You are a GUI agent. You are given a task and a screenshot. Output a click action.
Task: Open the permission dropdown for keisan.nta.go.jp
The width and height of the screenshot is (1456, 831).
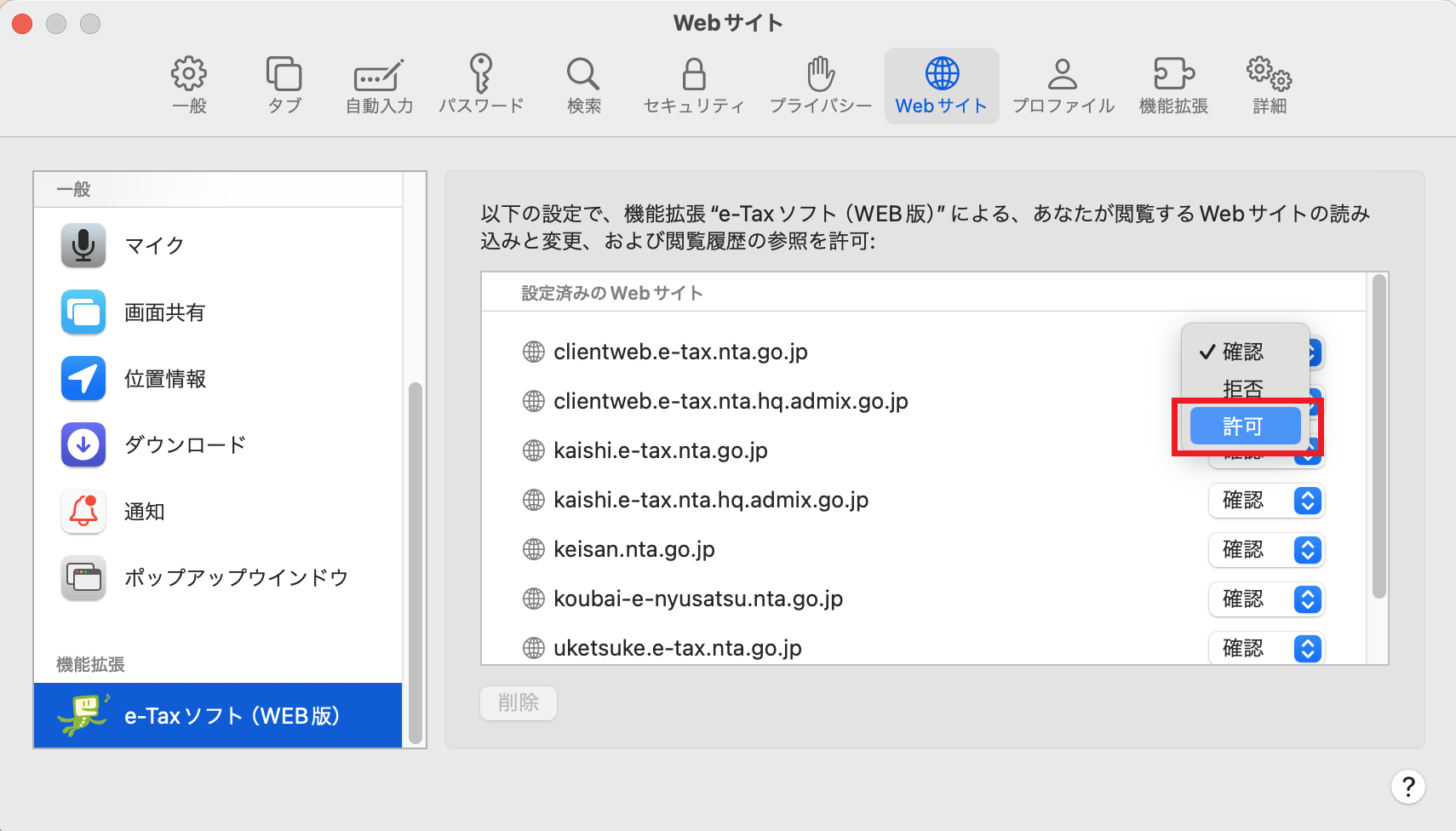click(x=1266, y=550)
